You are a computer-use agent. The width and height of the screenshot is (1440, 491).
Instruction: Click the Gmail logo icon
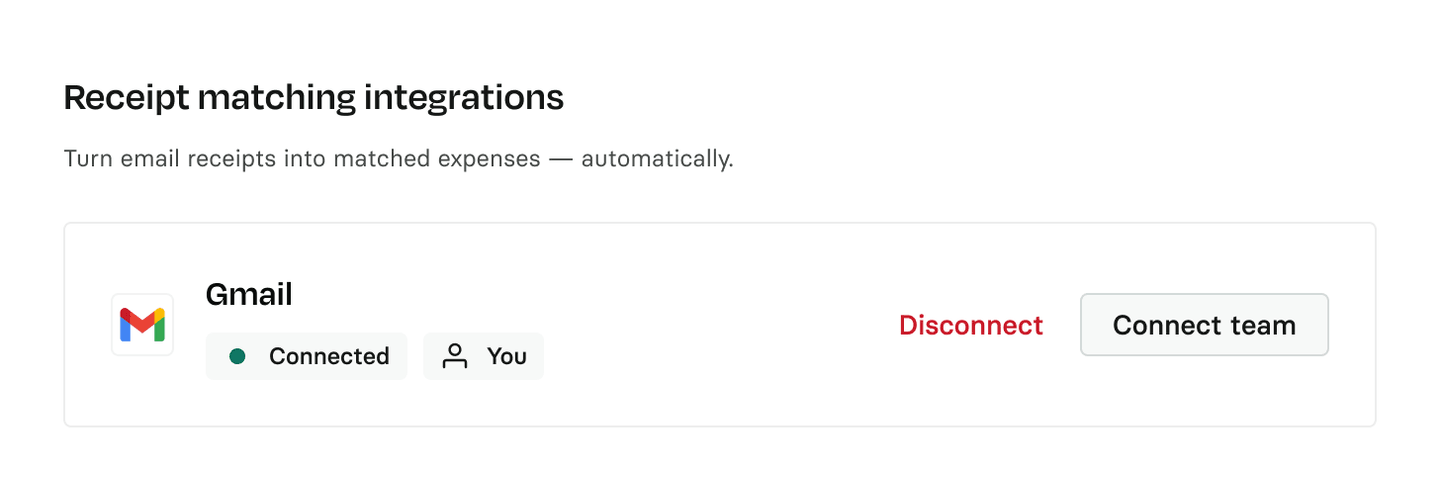pyautogui.click(x=142, y=325)
